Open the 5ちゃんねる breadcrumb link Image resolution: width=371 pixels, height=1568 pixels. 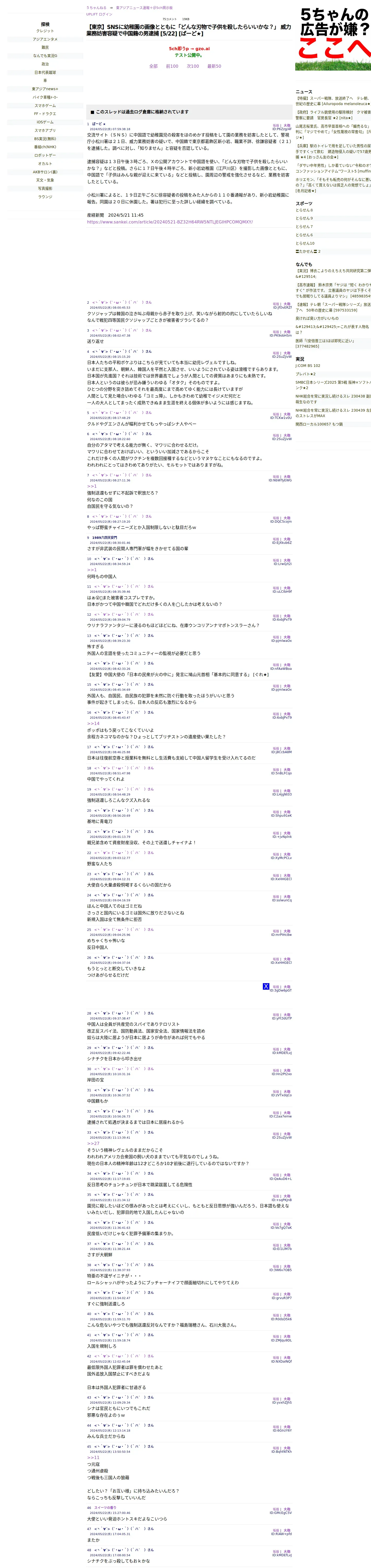(96, 8)
